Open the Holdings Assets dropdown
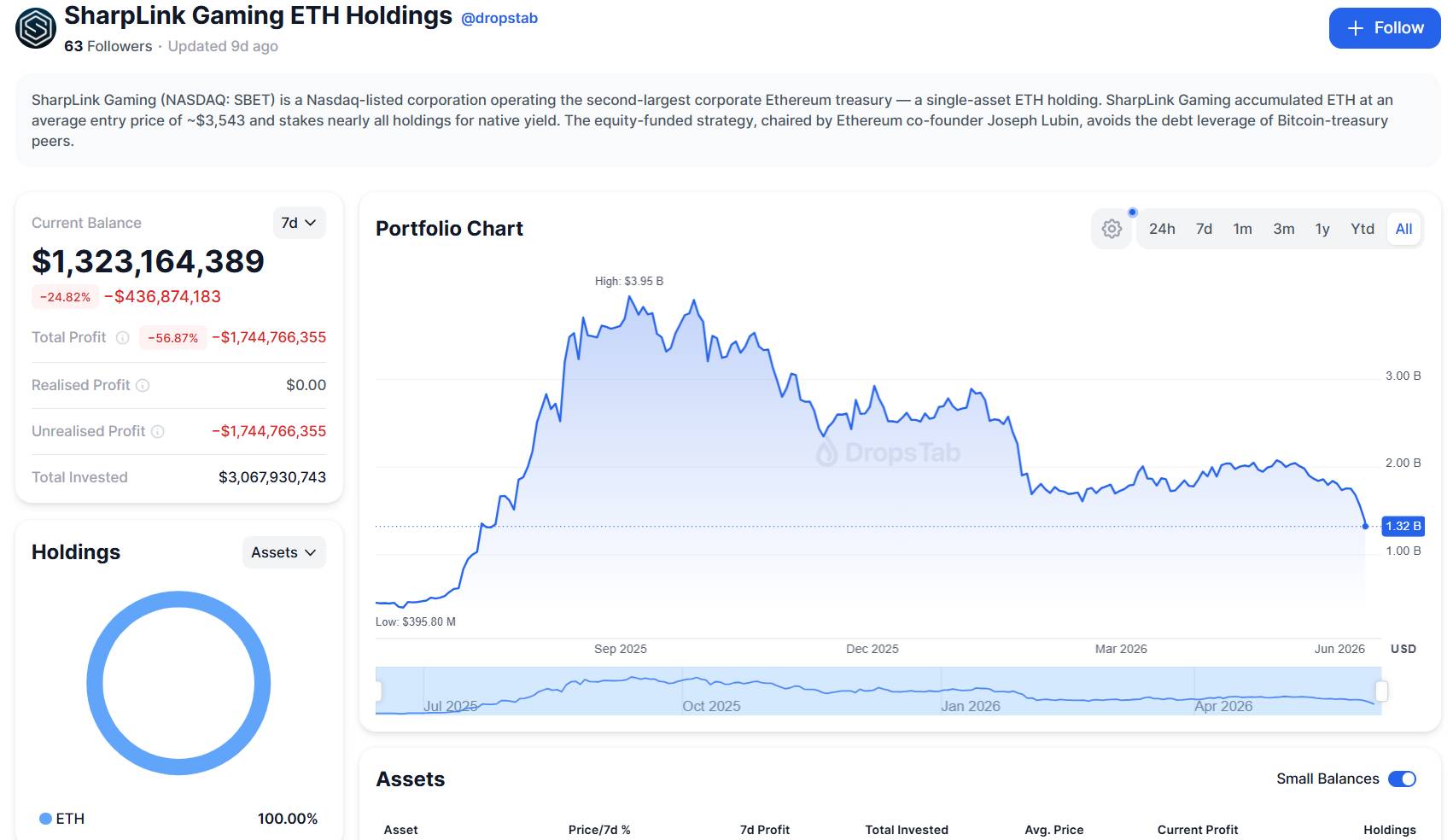 coord(283,552)
